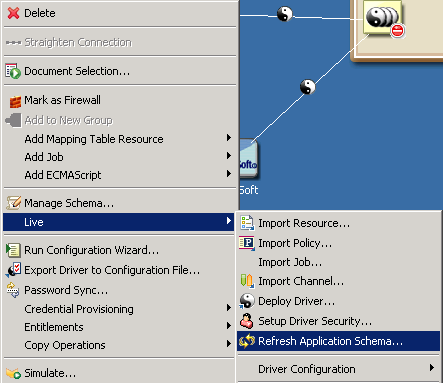Choose Import Policy... in submenu
The width and height of the screenshot is (443, 383).
[x=339, y=243]
